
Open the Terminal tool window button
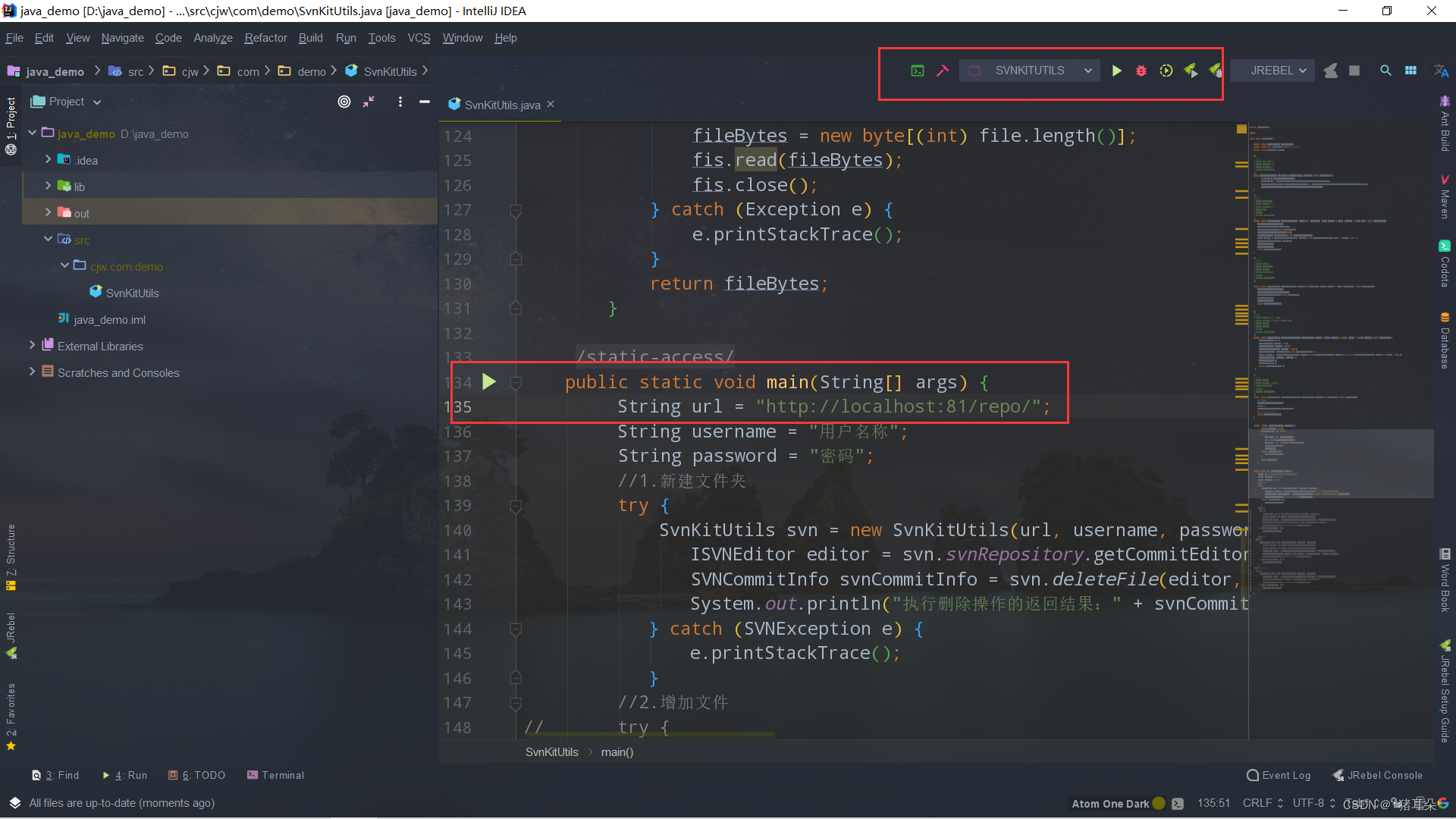pos(275,775)
